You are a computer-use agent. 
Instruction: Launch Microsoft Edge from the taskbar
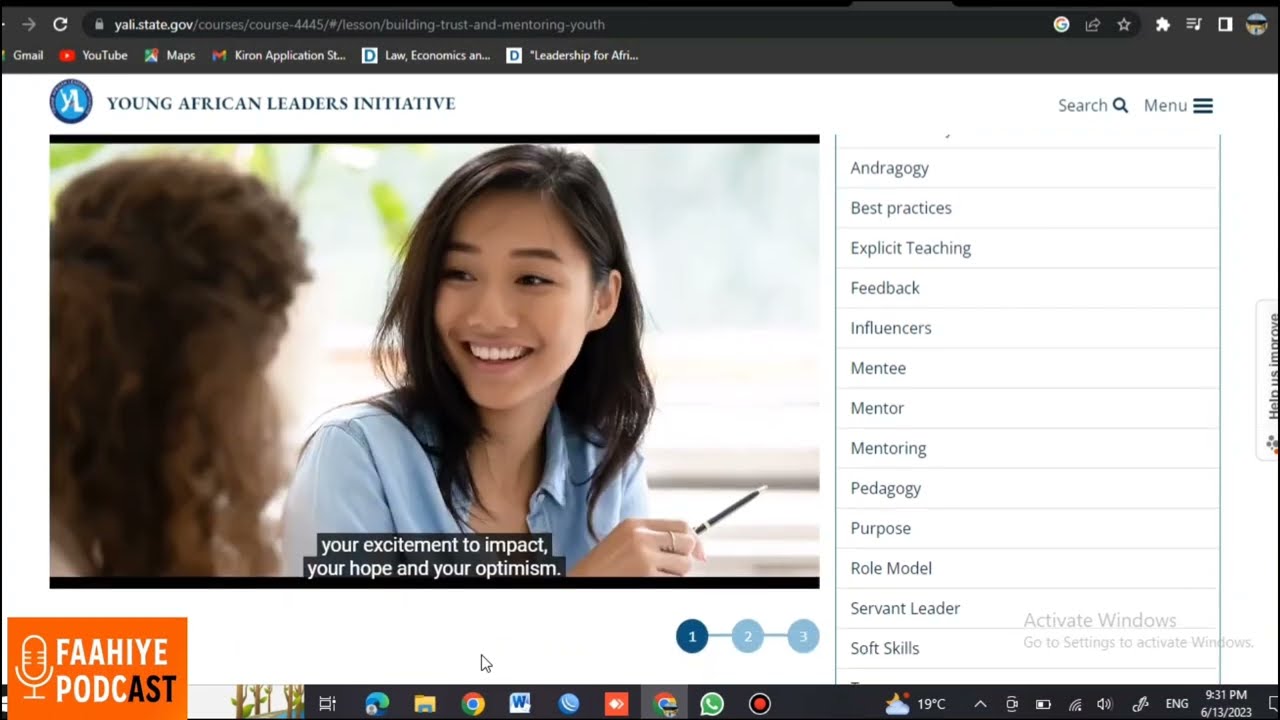coord(377,704)
